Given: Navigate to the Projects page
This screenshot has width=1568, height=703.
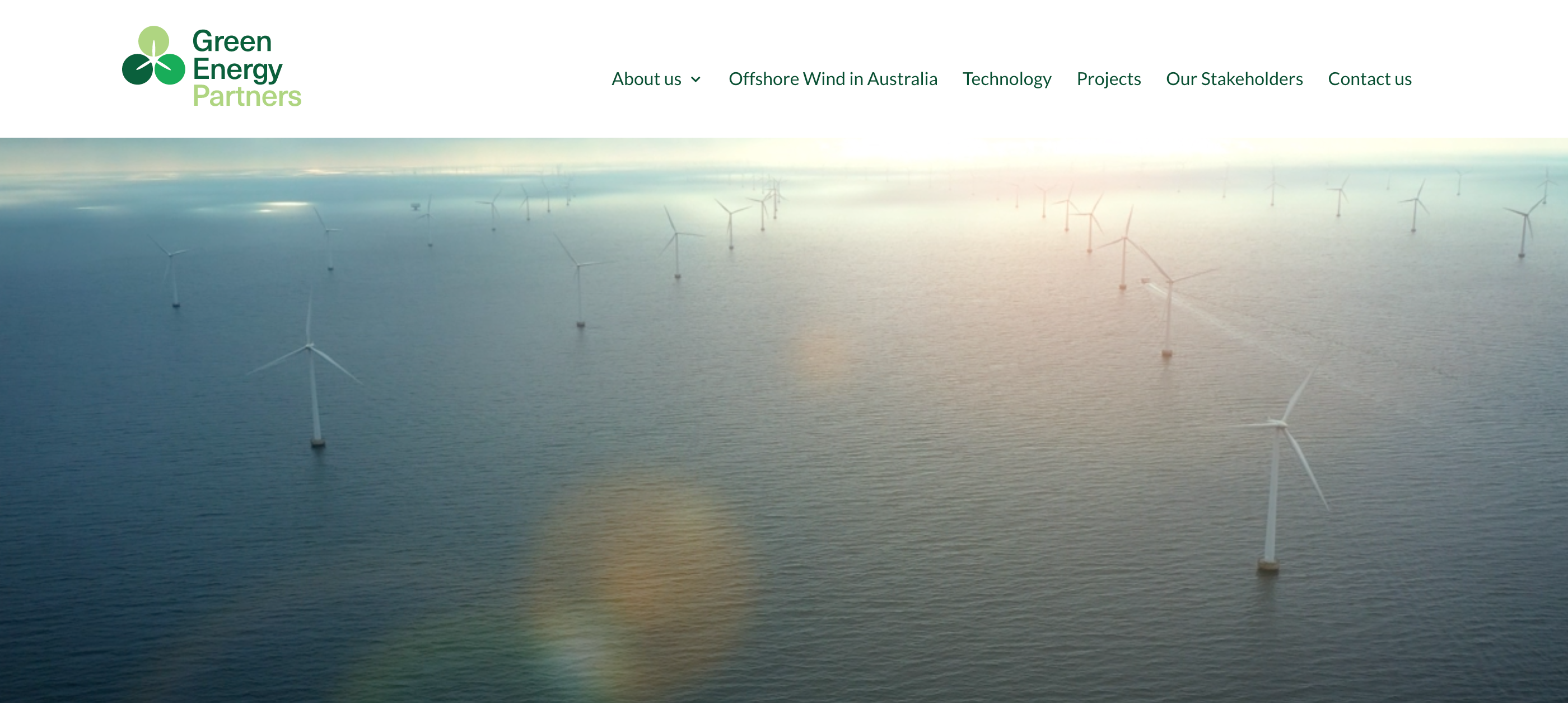Looking at the screenshot, I should 1108,79.
